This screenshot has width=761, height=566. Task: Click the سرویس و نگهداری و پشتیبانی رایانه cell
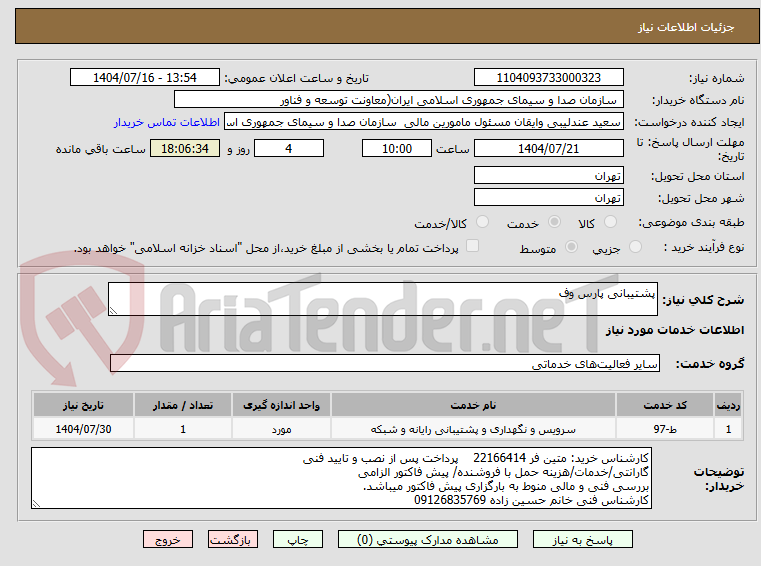coord(473,429)
